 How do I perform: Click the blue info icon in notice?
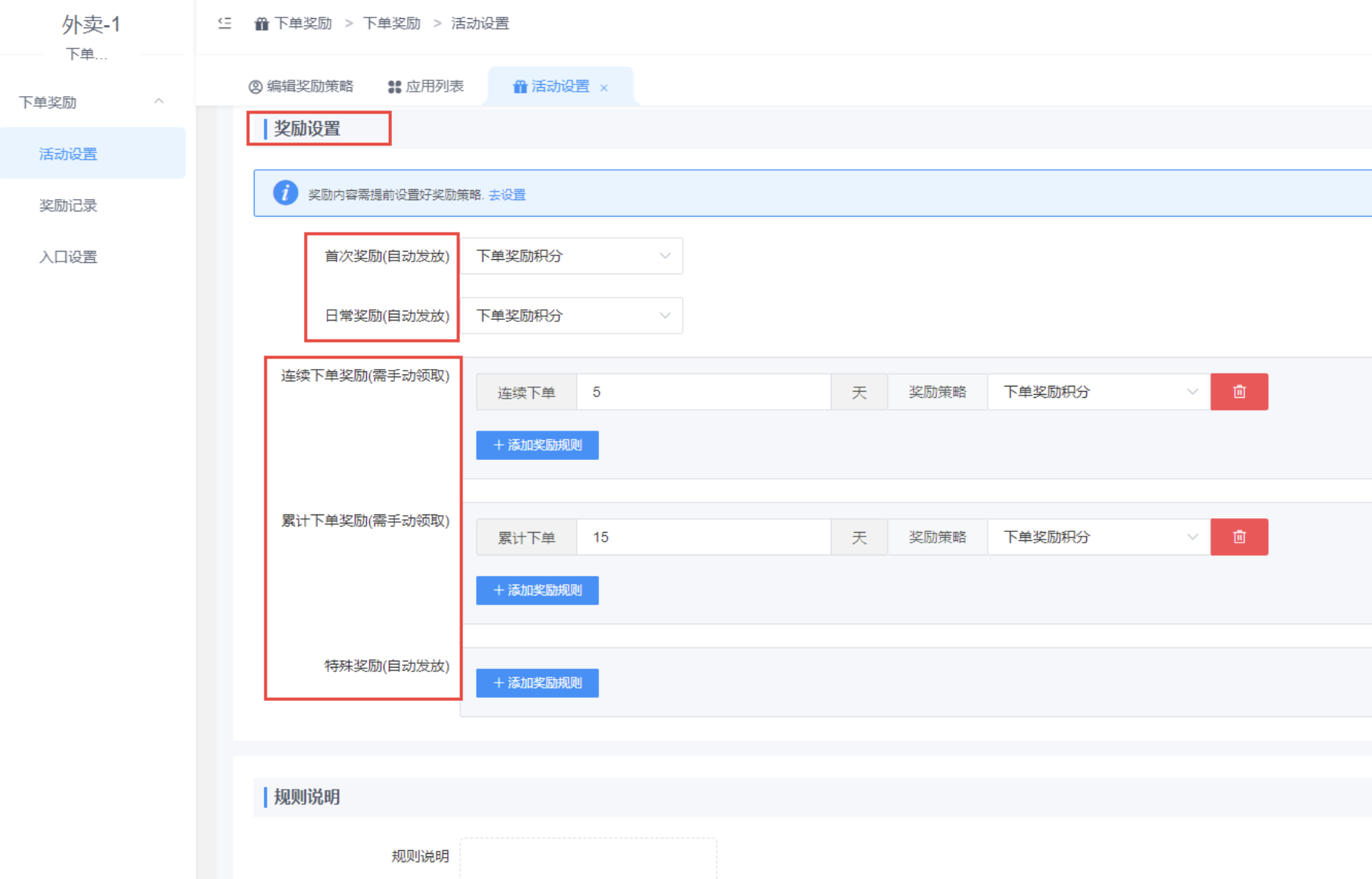click(x=285, y=193)
